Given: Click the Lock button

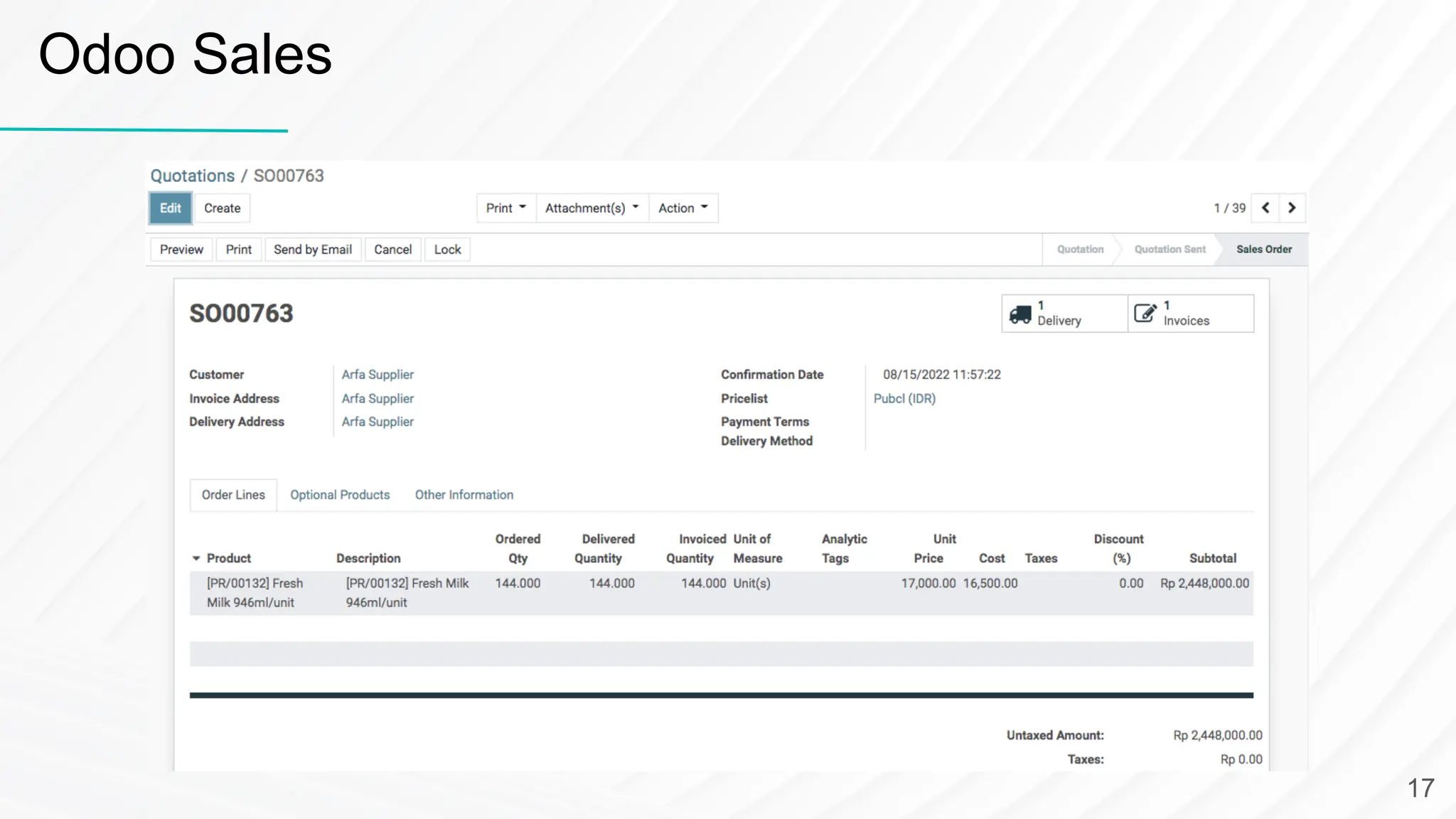Looking at the screenshot, I should (447, 250).
